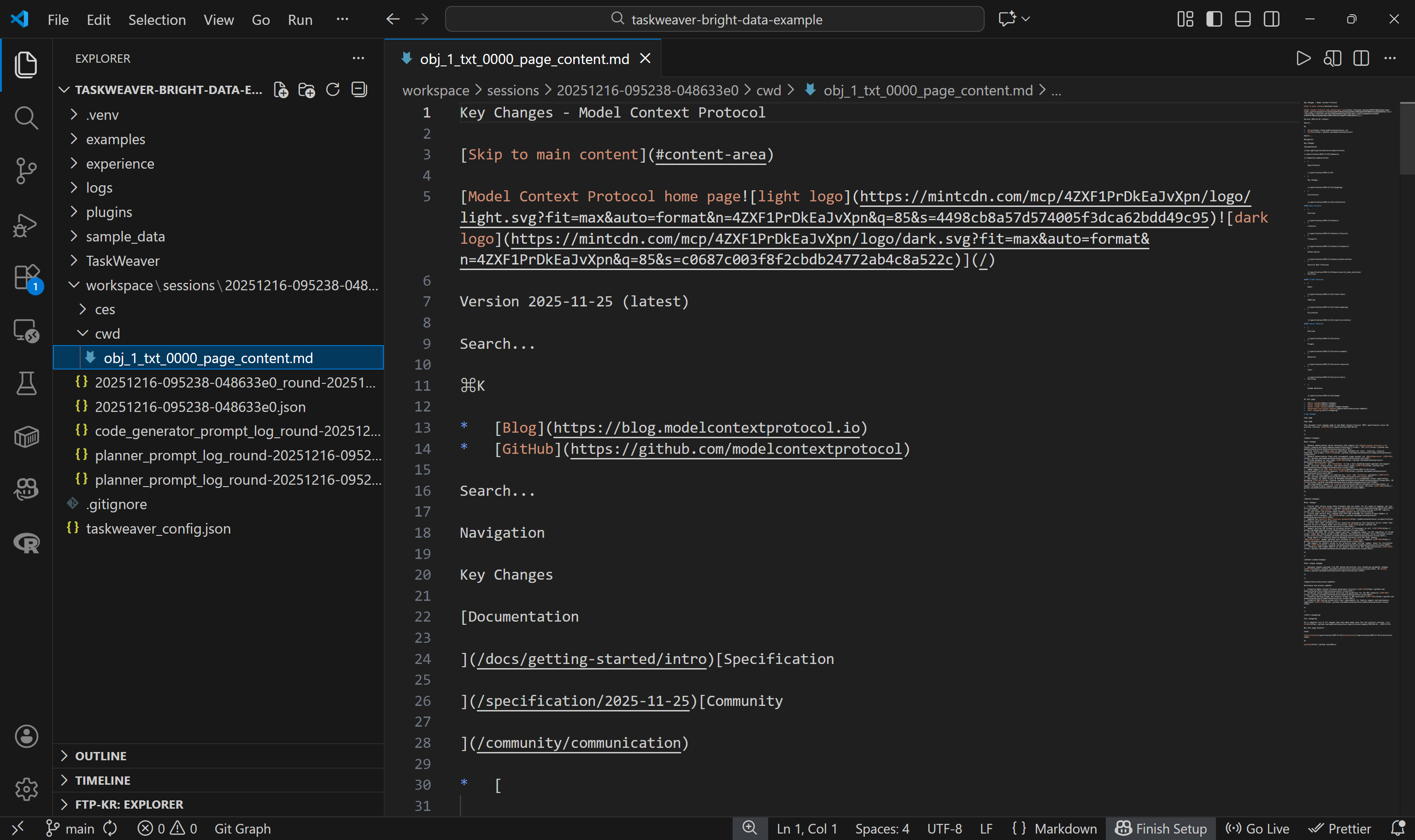Select the obj_1_txt_0000_page_content.md editor tab
1415x840 pixels.
pyautogui.click(x=523, y=59)
